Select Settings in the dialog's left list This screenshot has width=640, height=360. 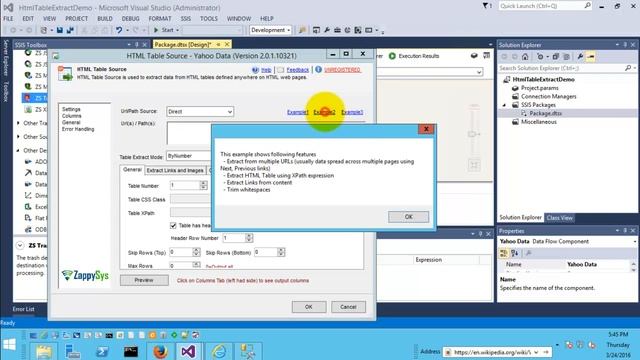click(x=71, y=109)
